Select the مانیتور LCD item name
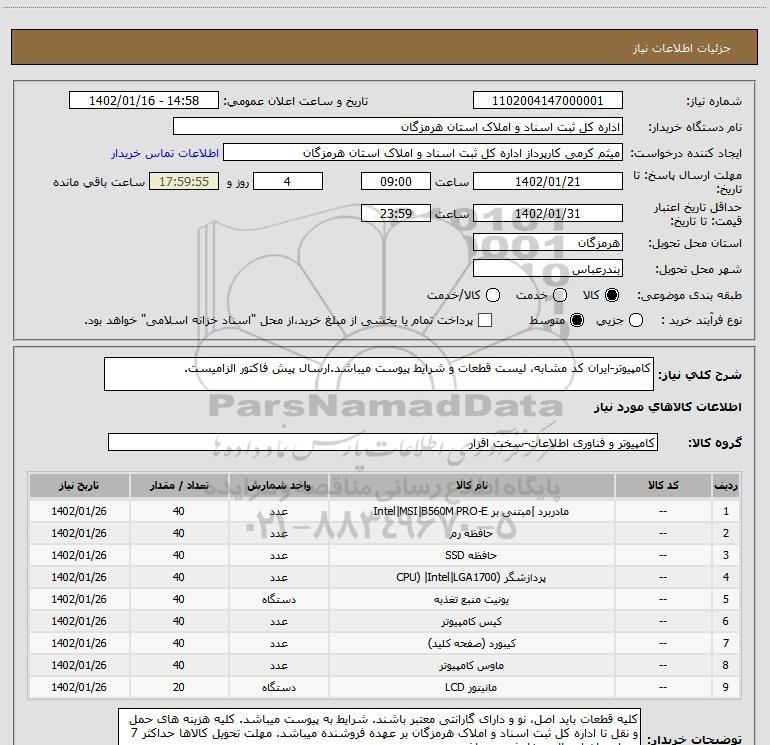 [471, 687]
